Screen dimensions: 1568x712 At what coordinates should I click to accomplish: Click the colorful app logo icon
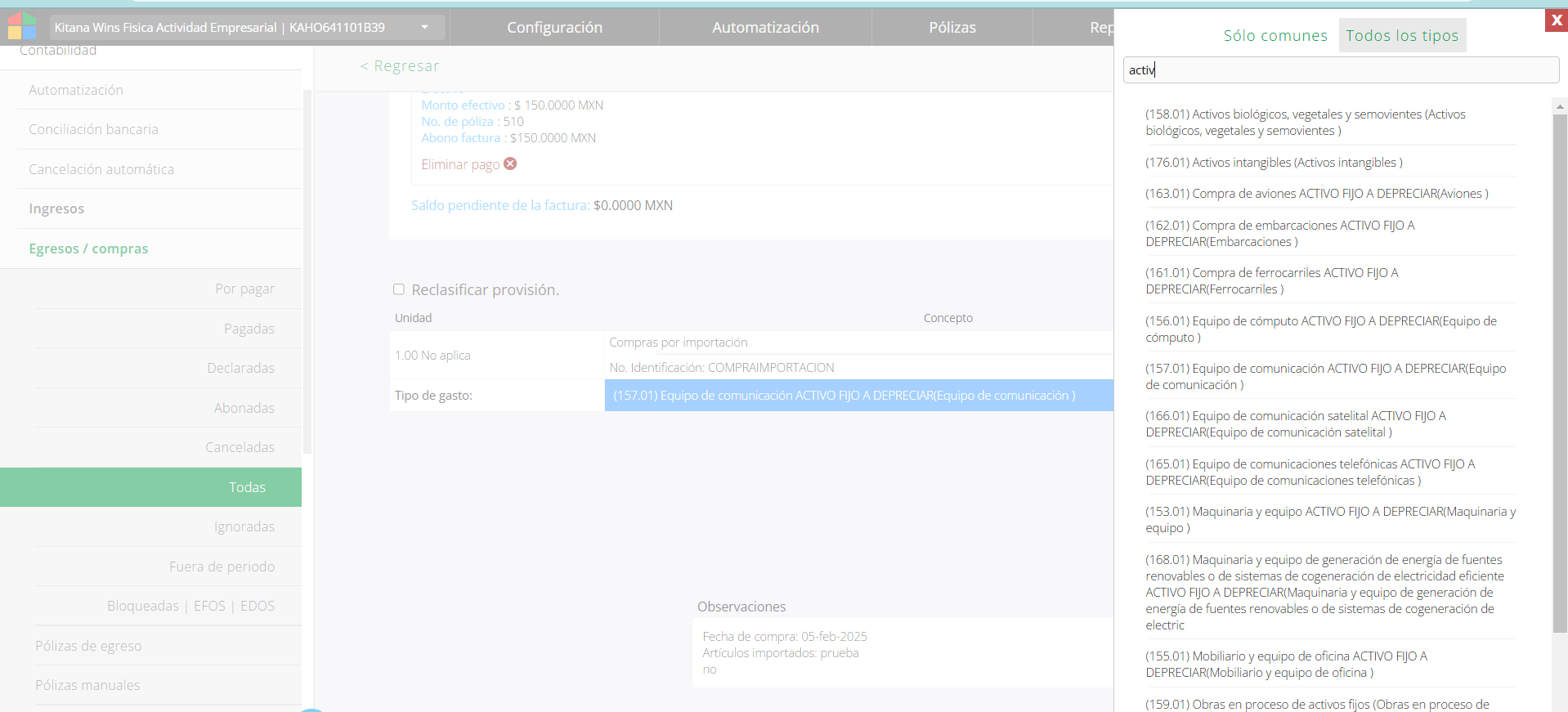(x=22, y=26)
